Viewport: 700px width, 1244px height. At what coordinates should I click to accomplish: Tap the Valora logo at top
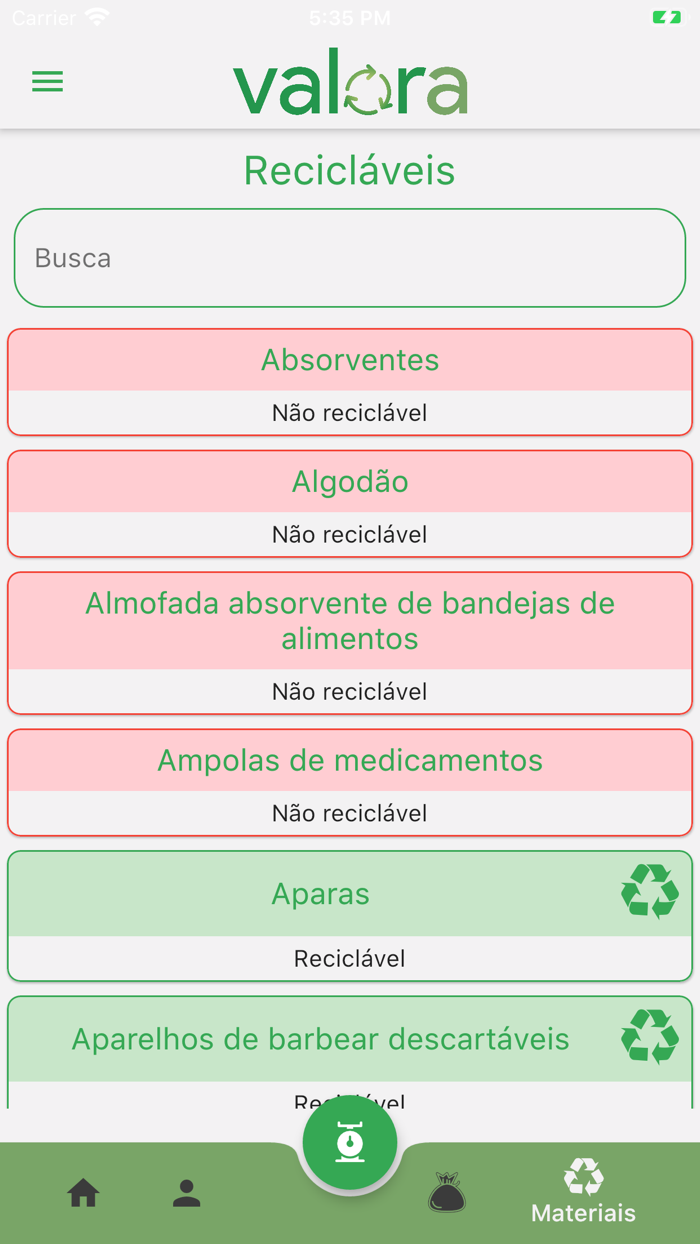pos(349,82)
